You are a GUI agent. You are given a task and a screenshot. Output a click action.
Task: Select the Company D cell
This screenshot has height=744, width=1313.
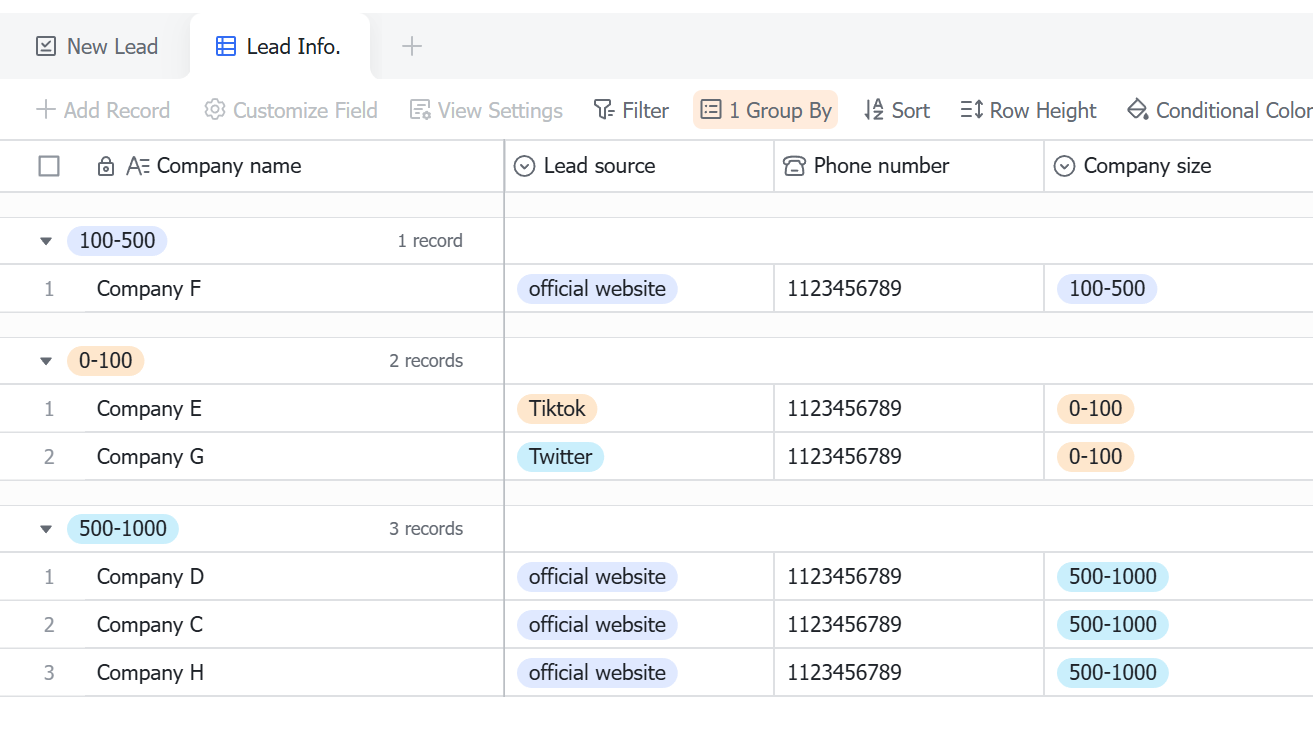[x=294, y=577]
